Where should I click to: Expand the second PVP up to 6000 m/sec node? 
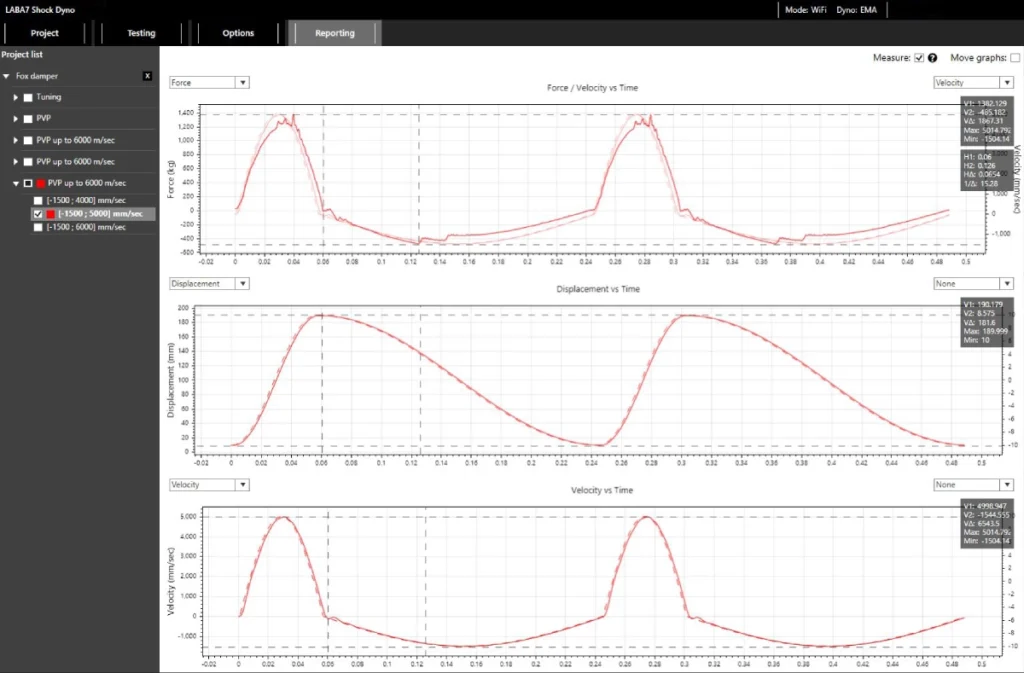(16, 162)
